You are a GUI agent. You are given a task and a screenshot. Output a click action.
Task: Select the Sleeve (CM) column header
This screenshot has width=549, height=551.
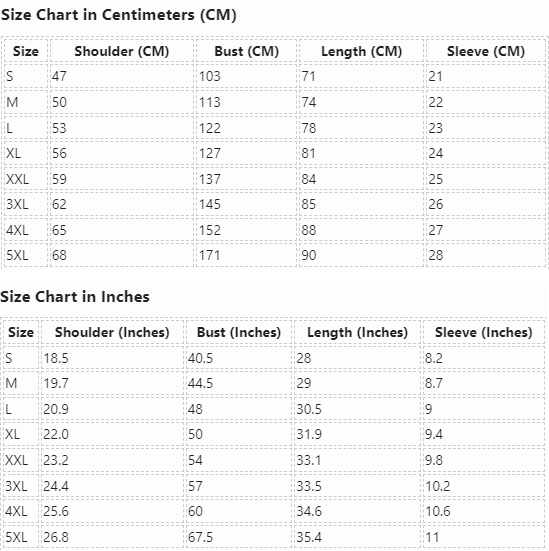(x=486, y=51)
